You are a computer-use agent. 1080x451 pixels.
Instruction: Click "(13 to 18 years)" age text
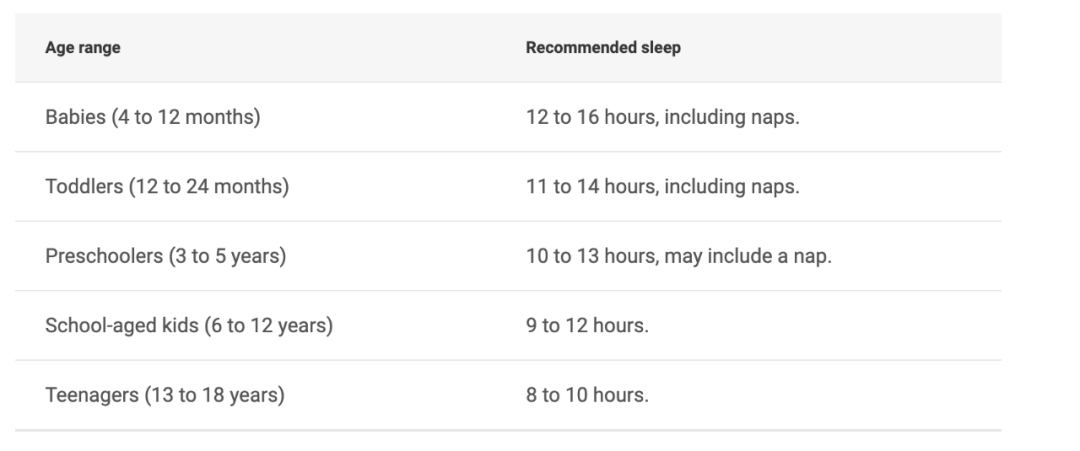tap(214, 395)
